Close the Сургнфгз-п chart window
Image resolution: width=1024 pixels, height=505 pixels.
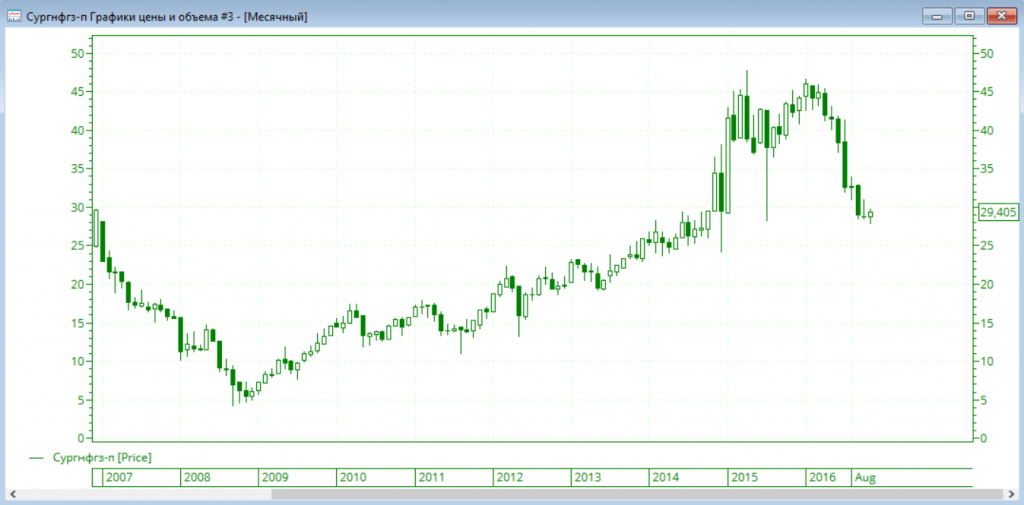pyautogui.click(x=1000, y=16)
